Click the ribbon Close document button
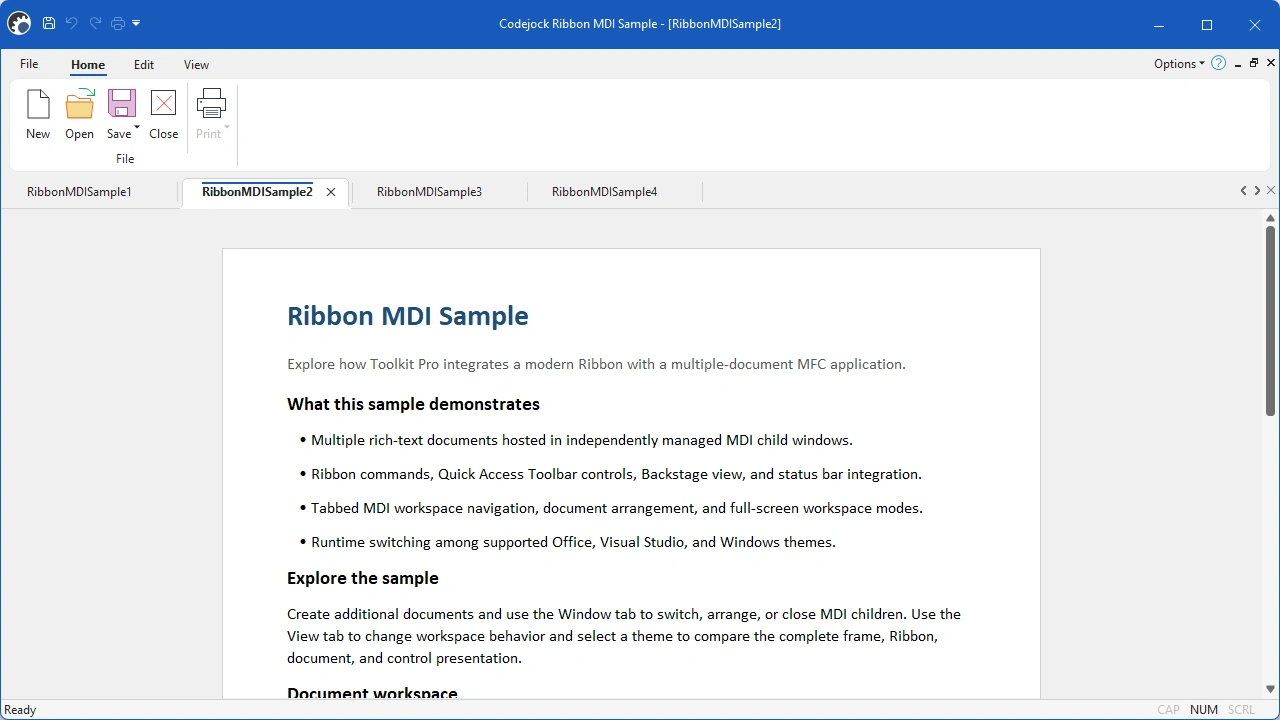 163,115
